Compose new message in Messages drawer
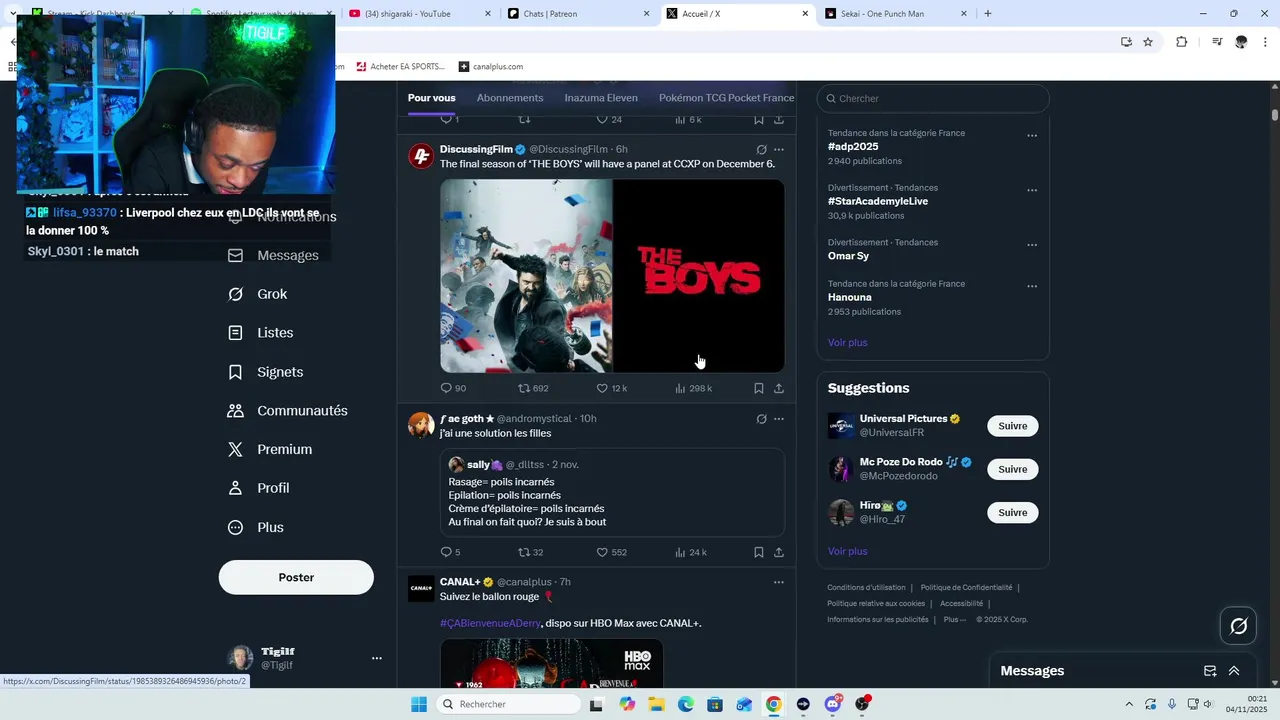Viewport: 1280px width, 720px height. [x=1210, y=671]
